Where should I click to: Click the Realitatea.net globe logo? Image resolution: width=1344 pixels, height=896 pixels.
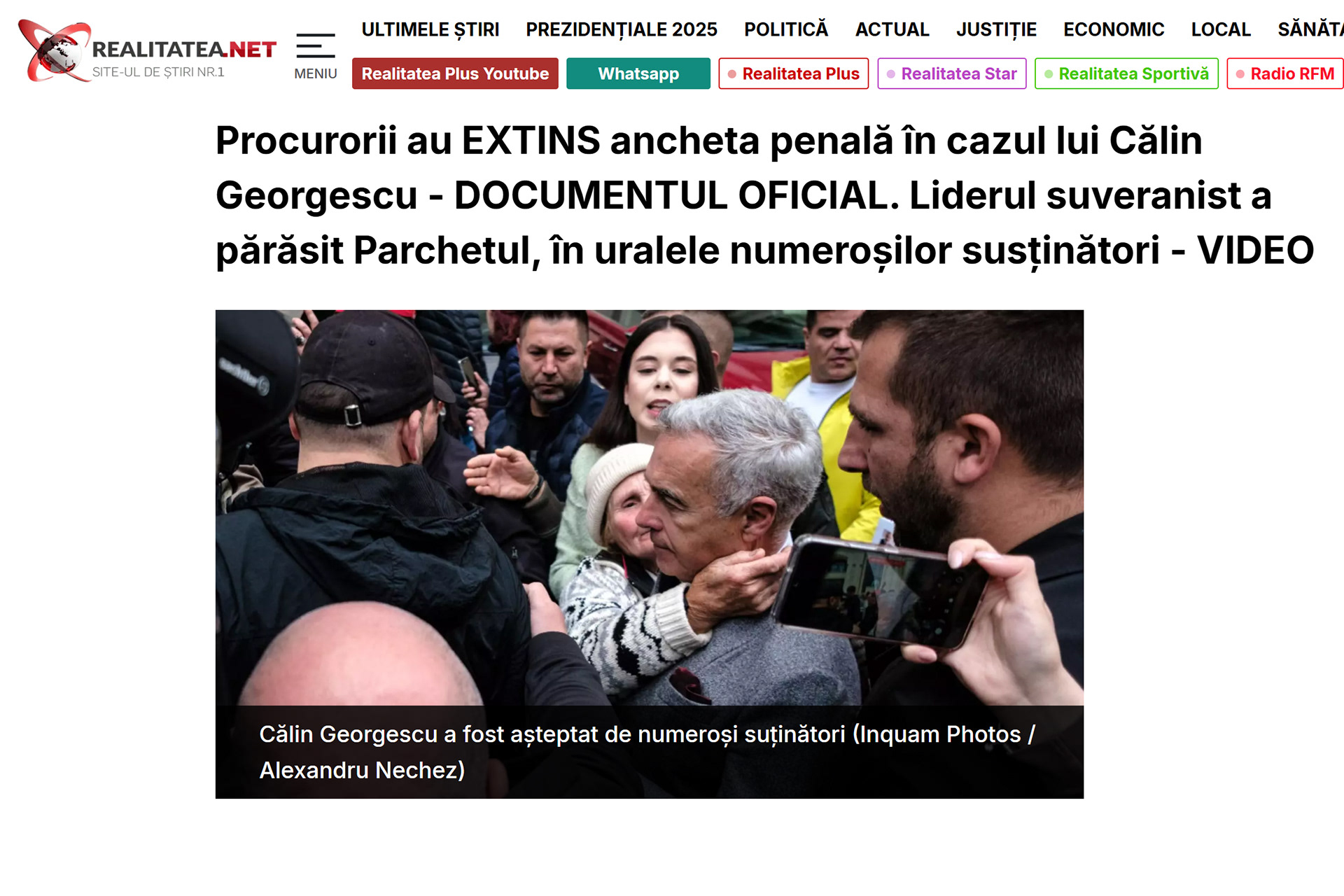pos(55,51)
